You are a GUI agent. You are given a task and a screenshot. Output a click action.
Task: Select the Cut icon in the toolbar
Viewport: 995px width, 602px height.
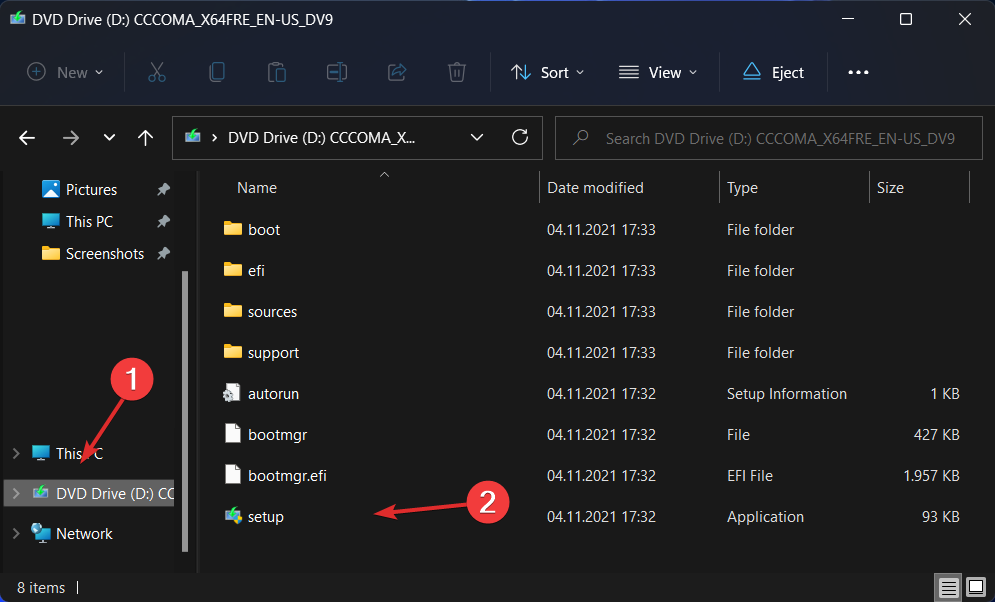(156, 71)
